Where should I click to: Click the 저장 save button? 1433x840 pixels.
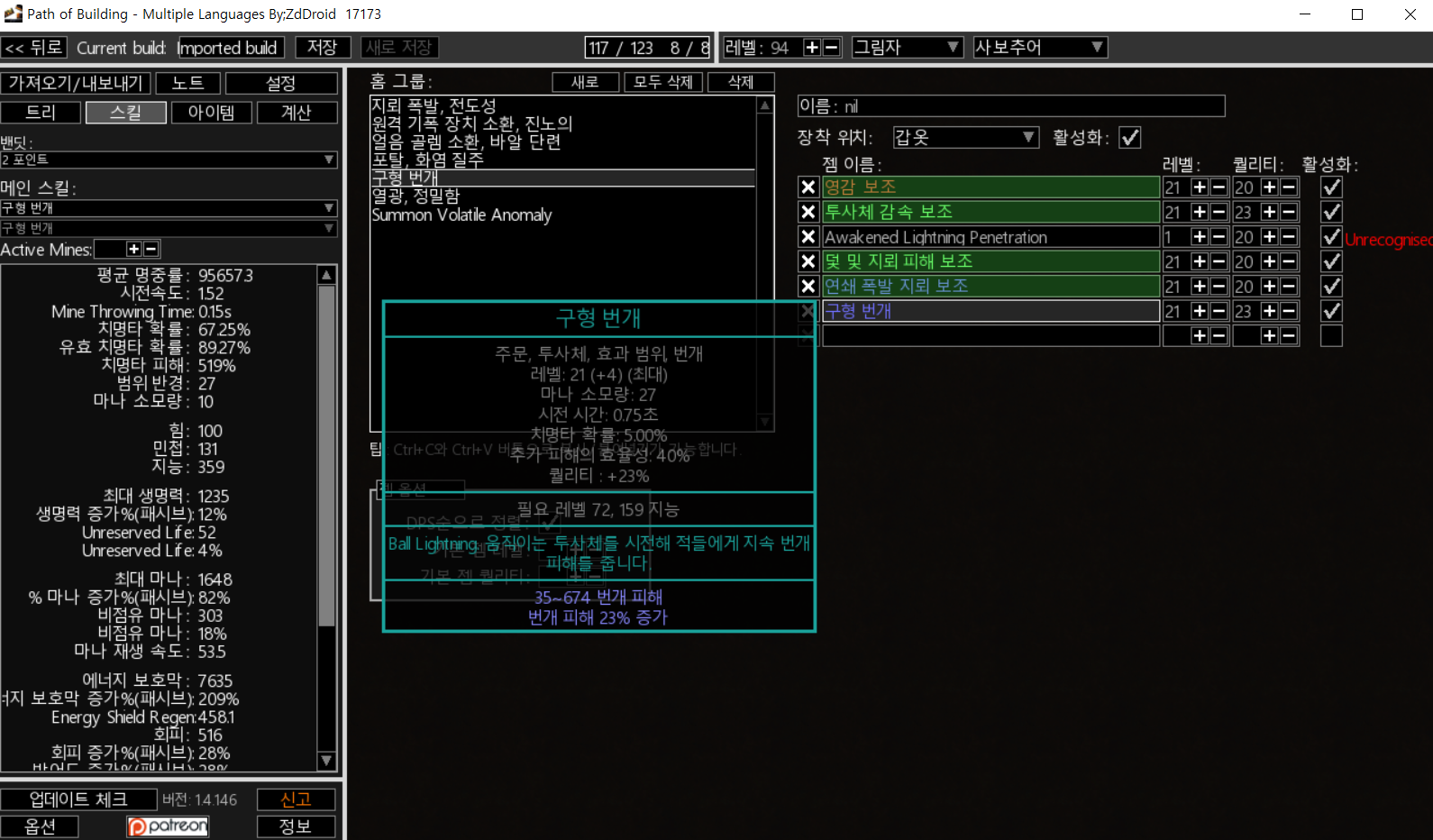322,48
